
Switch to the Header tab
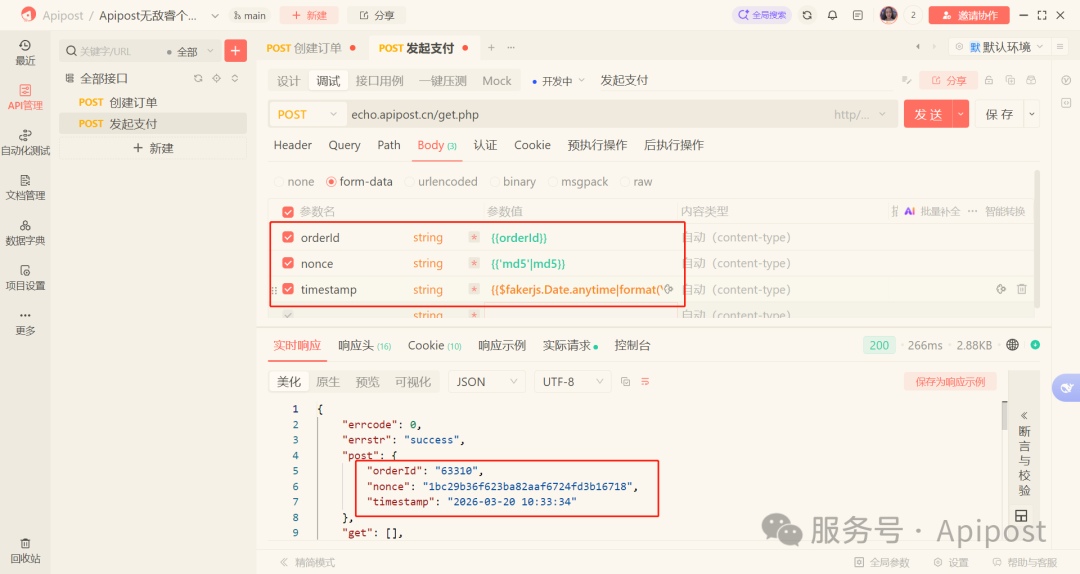pyautogui.click(x=293, y=145)
